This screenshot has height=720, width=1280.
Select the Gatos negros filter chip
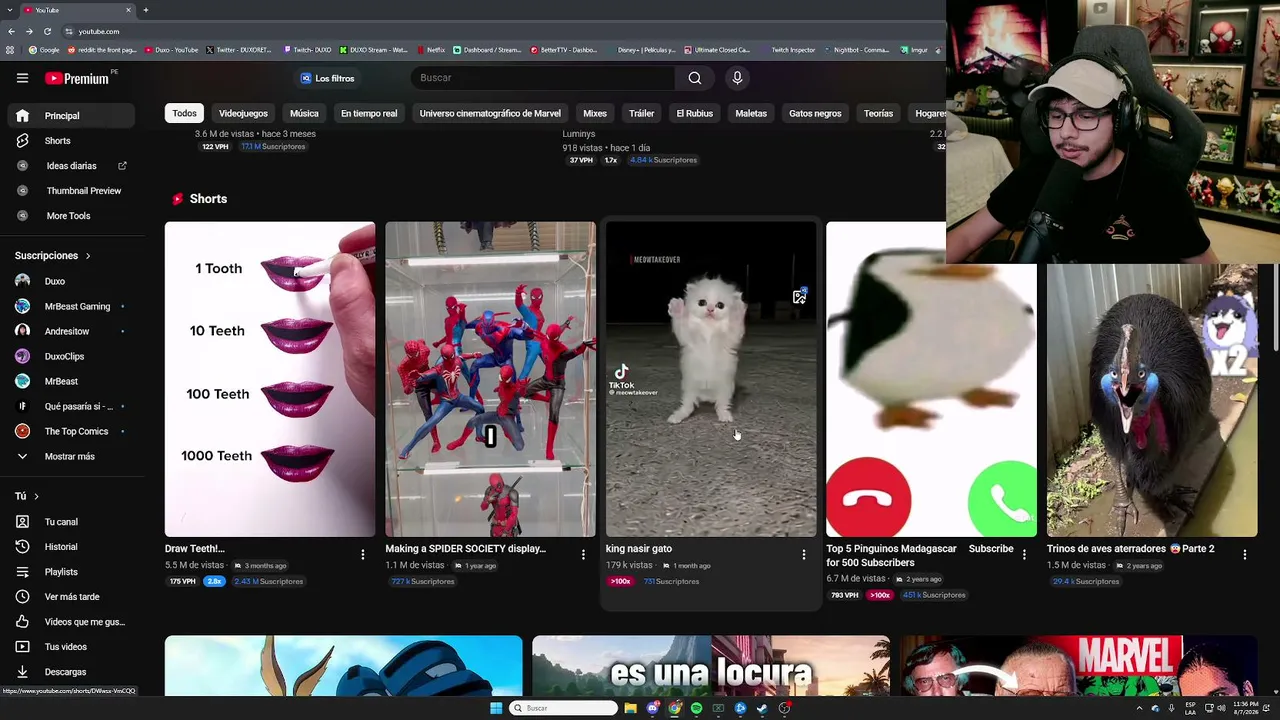[x=815, y=113]
